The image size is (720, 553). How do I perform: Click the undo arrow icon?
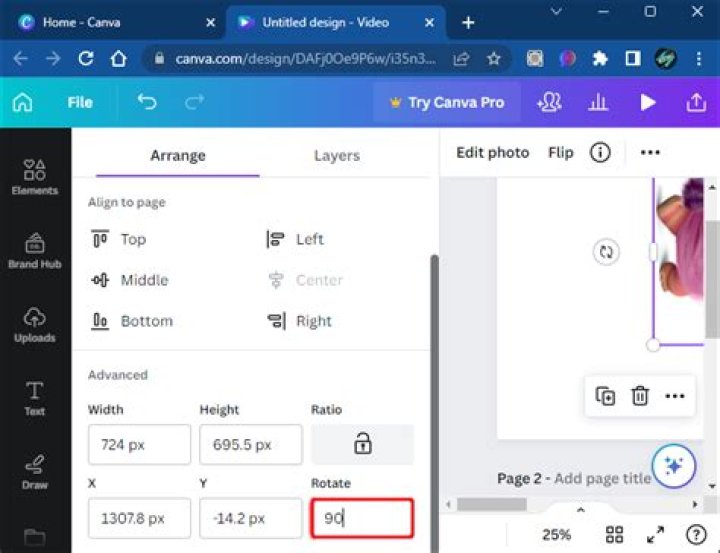[x=147, y=102]
